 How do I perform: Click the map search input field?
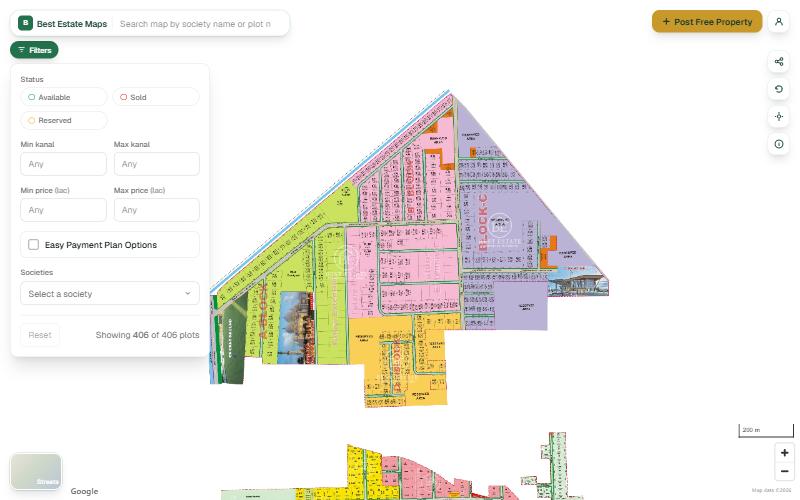tap(199, 24)
